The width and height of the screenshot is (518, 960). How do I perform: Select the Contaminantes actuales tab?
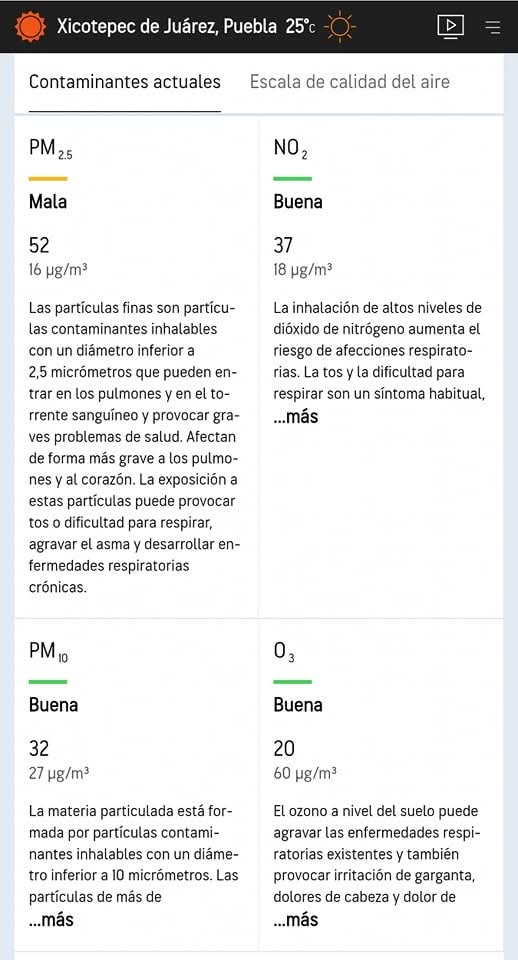[x=125, y=82]
